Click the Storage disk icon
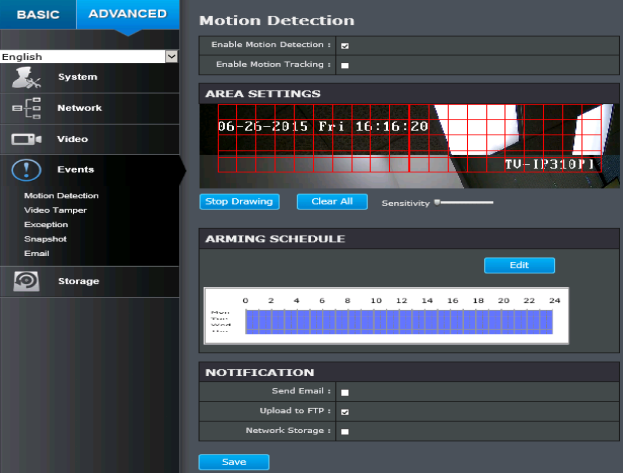This screenshot has height=474, width=624. click(26, 281)
